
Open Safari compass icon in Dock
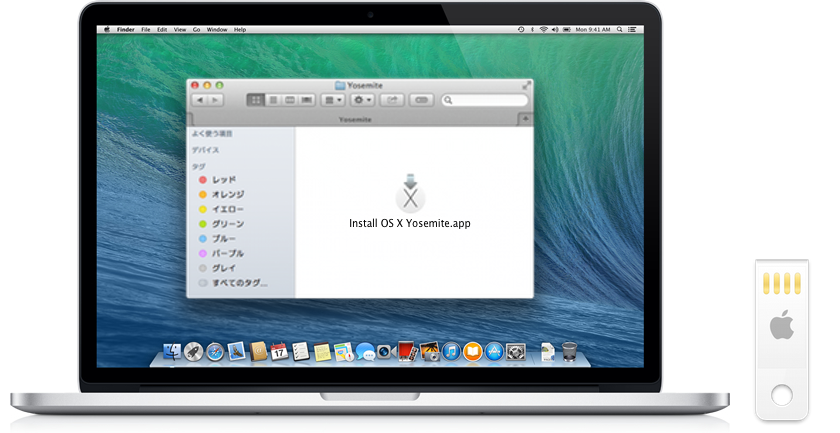[x=215, y=352]
